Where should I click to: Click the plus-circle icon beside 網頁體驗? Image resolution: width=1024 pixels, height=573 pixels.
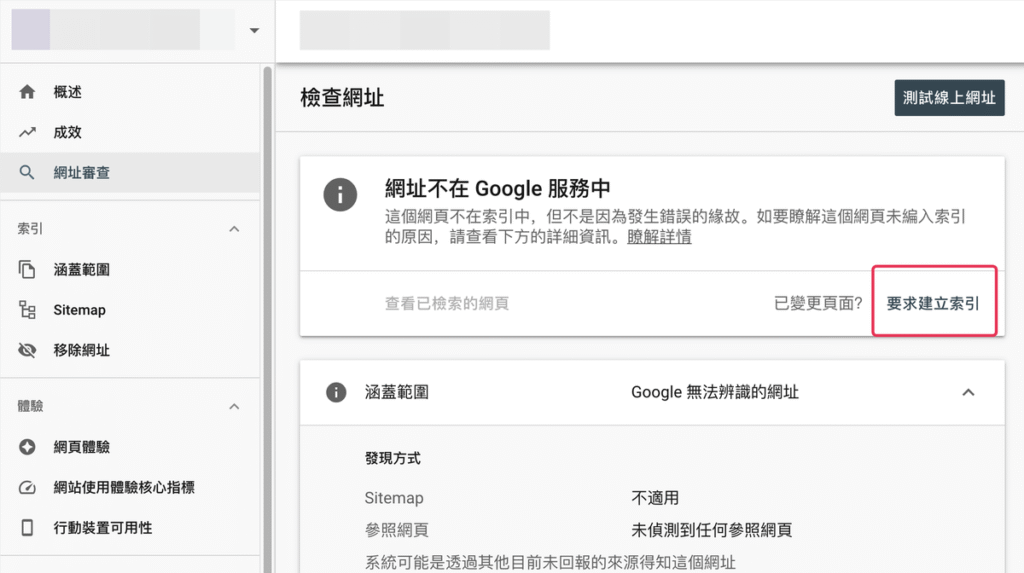(x=27, y=447)
